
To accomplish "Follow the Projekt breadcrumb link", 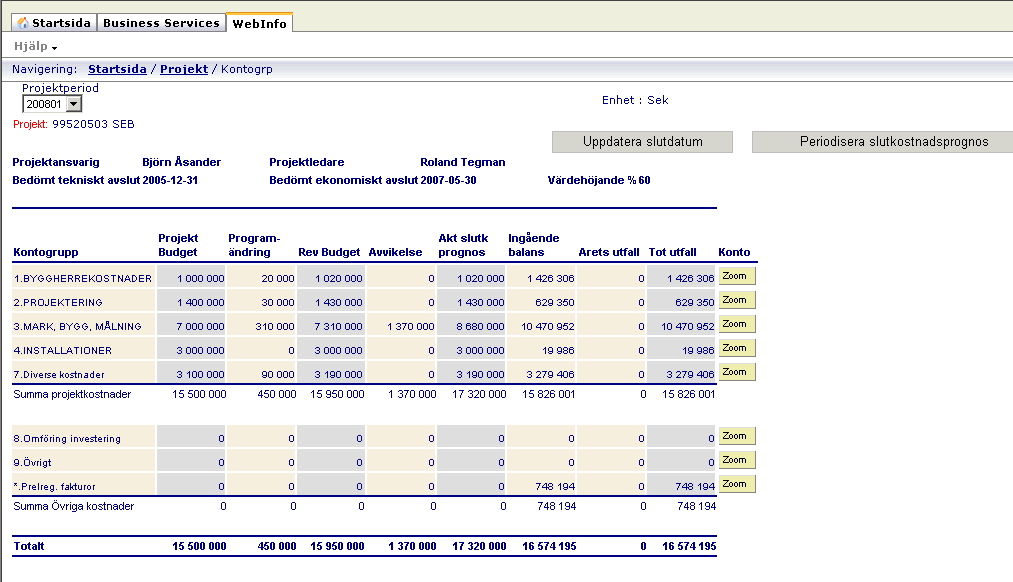I will [184, 69].
